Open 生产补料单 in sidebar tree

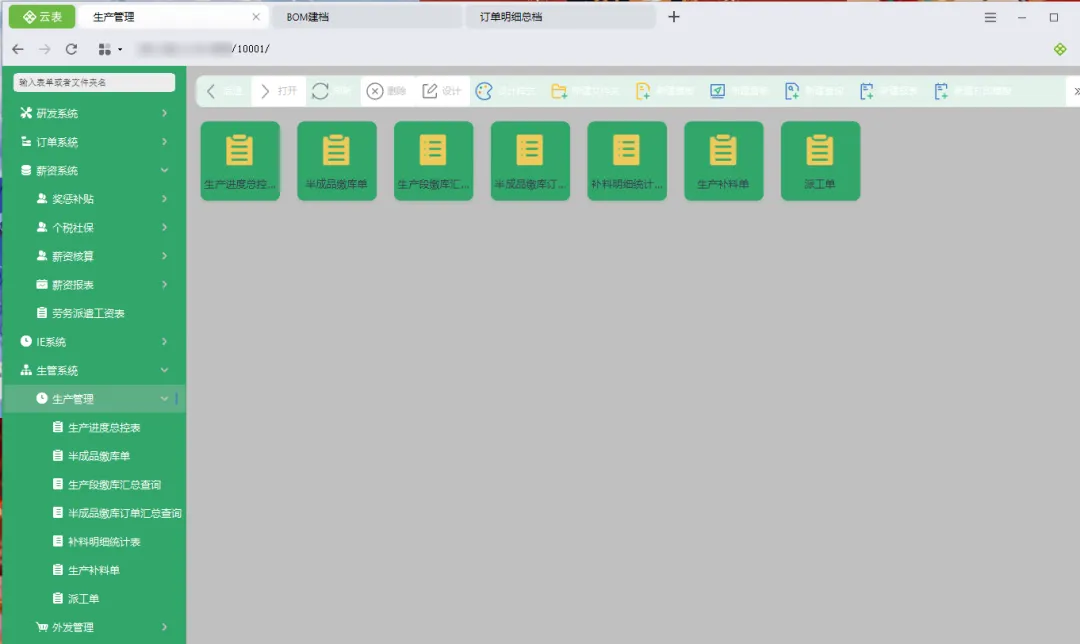click(x=94, y=570)
